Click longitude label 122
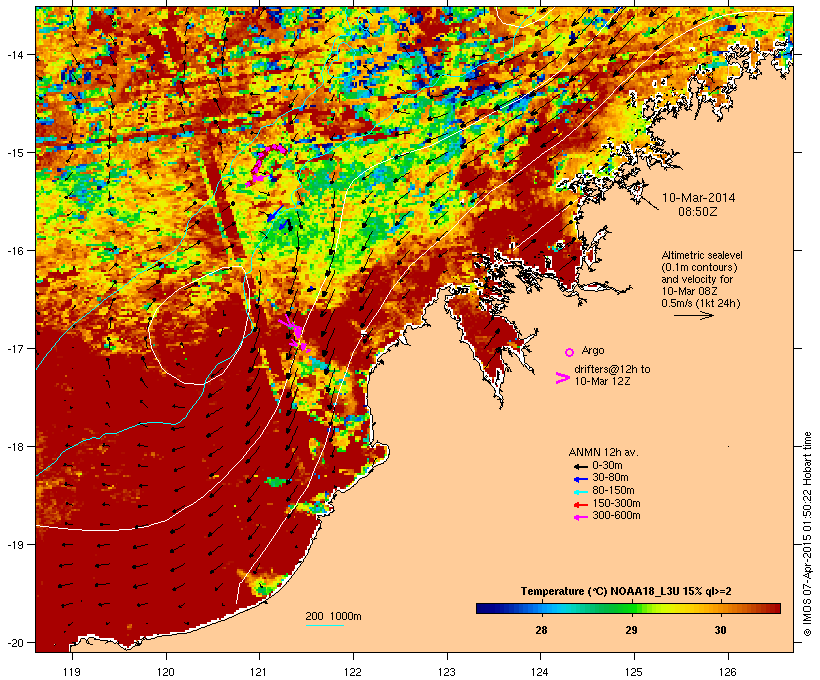 click(x=353, y=672)
